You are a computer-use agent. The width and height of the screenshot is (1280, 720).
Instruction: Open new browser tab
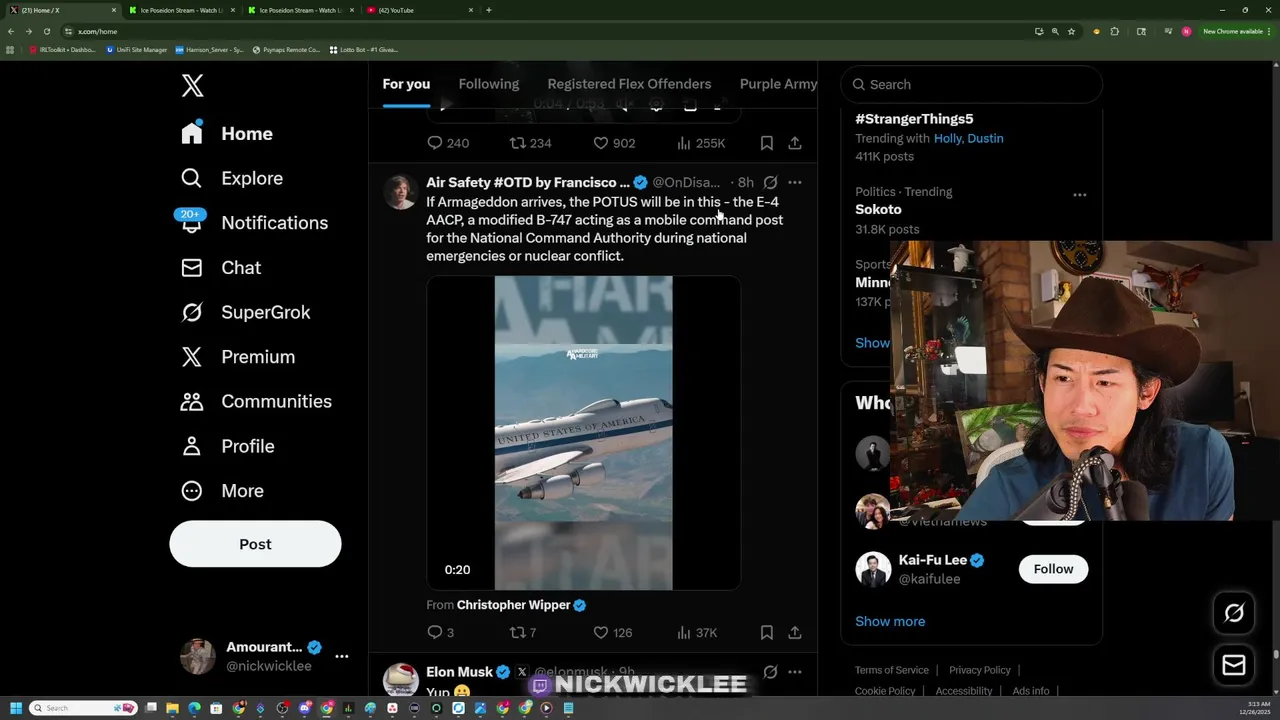pos(488,10)
